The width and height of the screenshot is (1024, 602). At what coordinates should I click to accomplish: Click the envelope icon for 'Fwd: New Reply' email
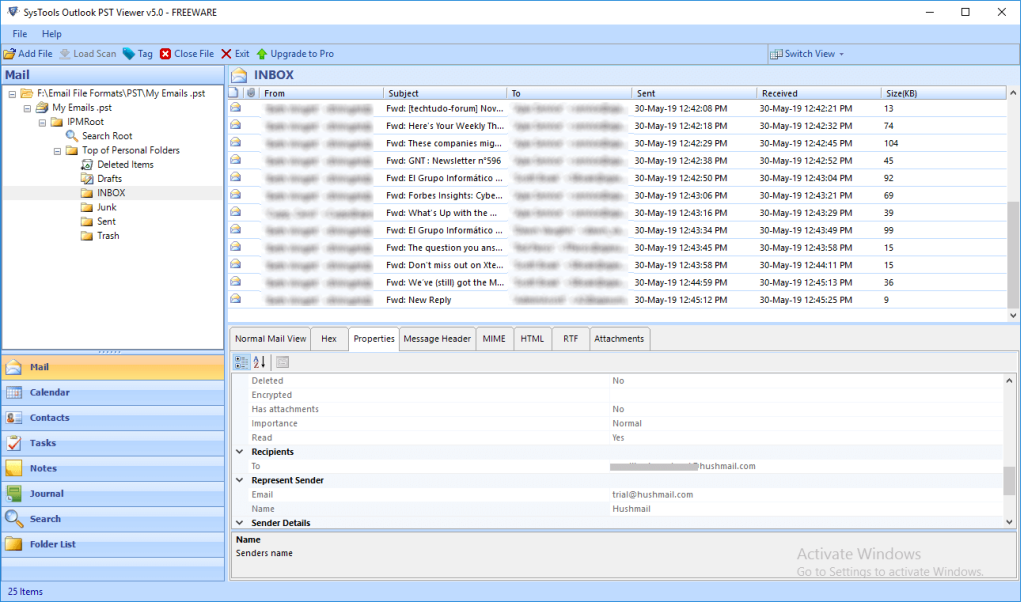236,299
